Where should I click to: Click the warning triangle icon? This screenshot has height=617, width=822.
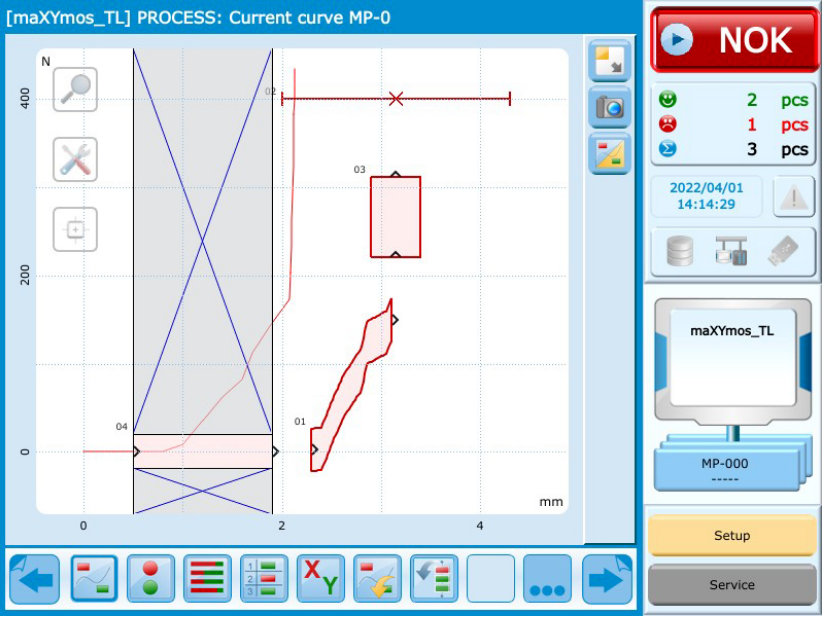(x=794, y=197)
